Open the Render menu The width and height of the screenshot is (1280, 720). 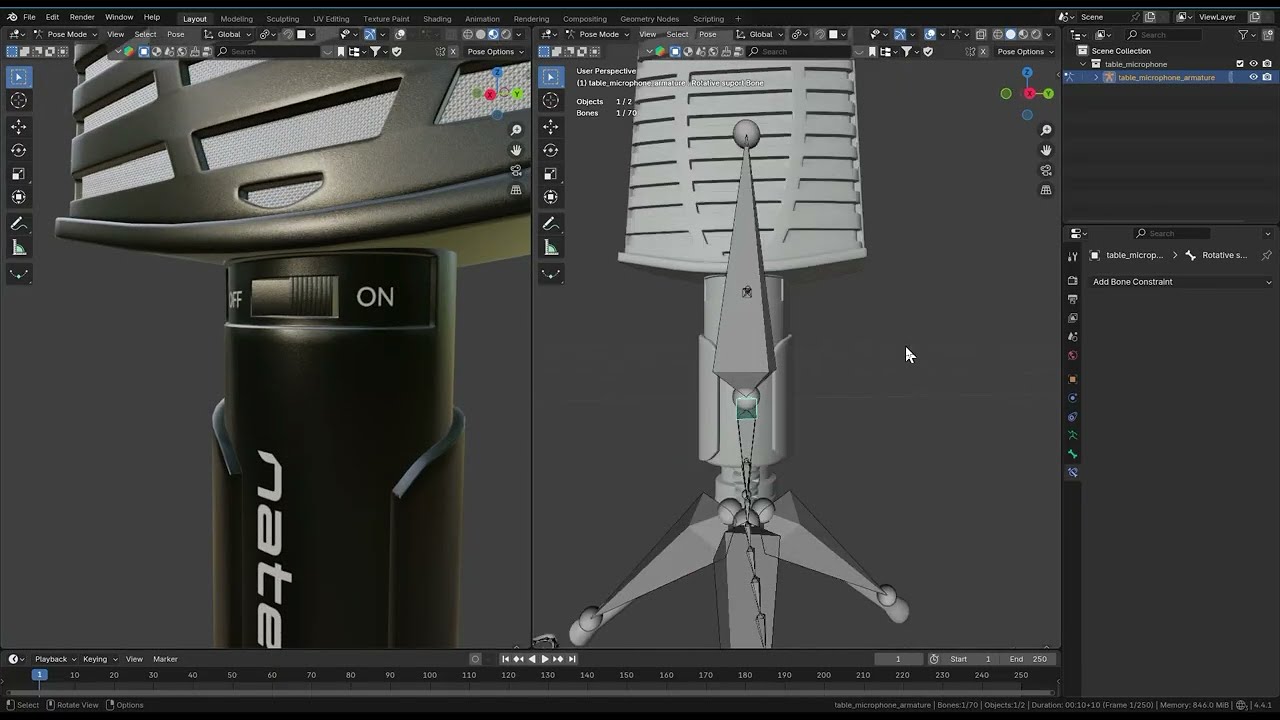[x=82, y=17]
